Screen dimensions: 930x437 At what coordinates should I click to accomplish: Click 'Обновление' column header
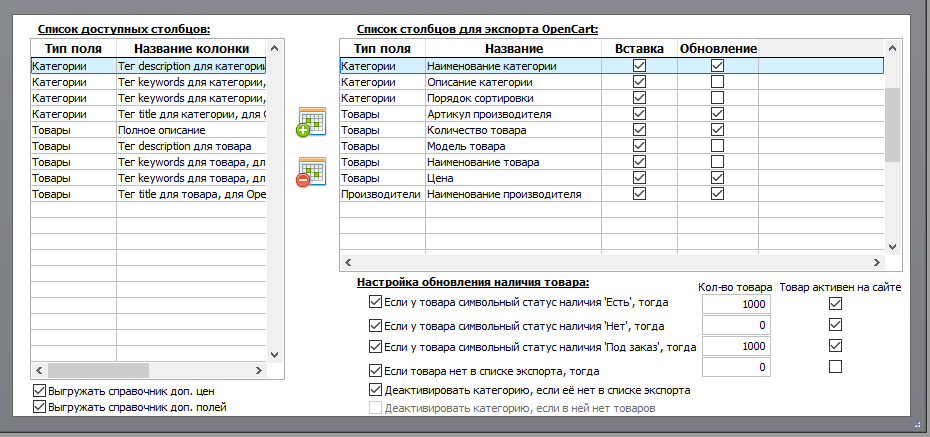(x=718, y=49)
